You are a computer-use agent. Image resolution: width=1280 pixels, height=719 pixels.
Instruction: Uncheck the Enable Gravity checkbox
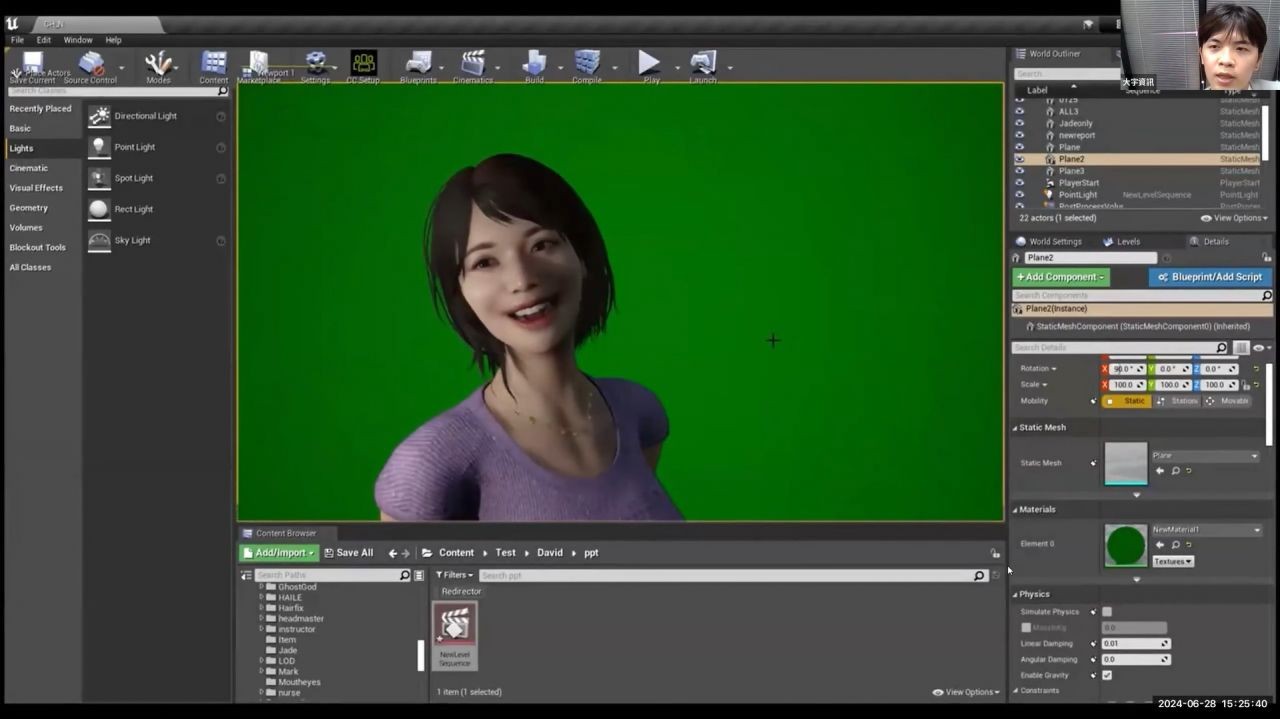[x=1107, y=675]
